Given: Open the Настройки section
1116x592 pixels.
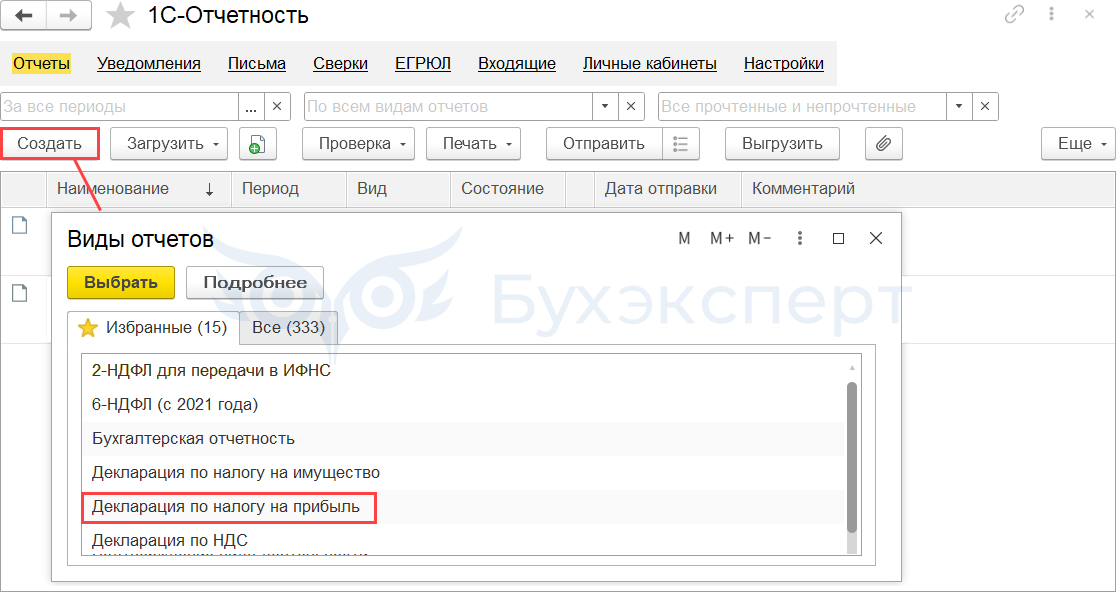Looking at the screenshot, I should coord(784,63).
